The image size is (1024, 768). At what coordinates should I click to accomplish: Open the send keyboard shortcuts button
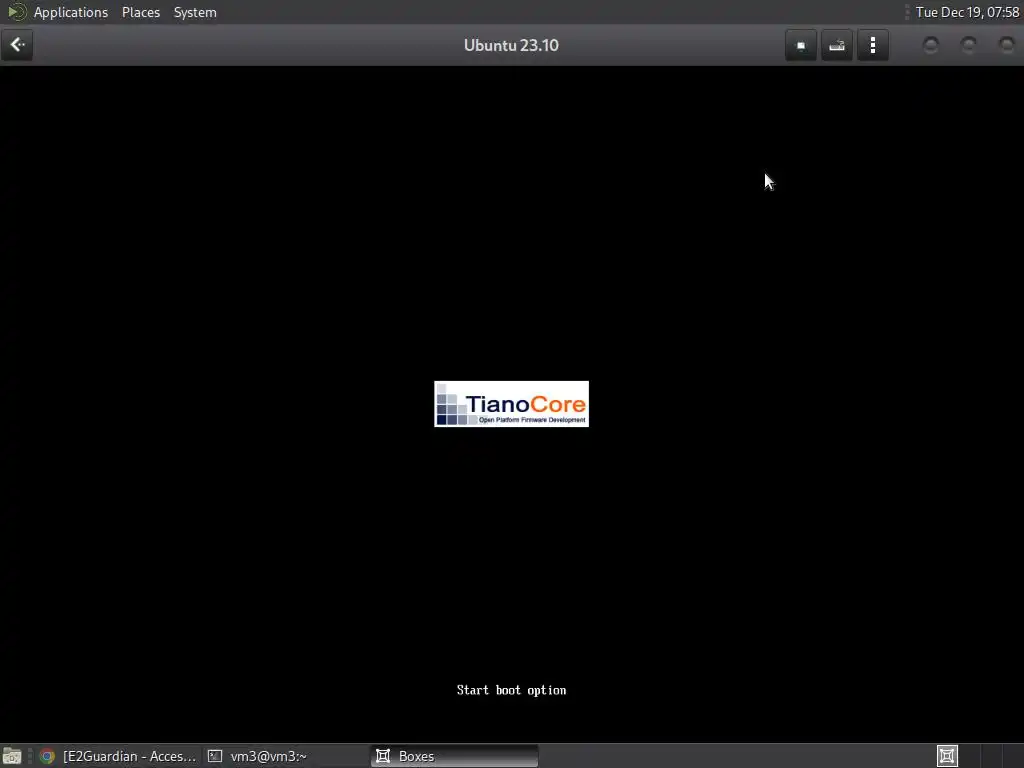coord(837,45)
